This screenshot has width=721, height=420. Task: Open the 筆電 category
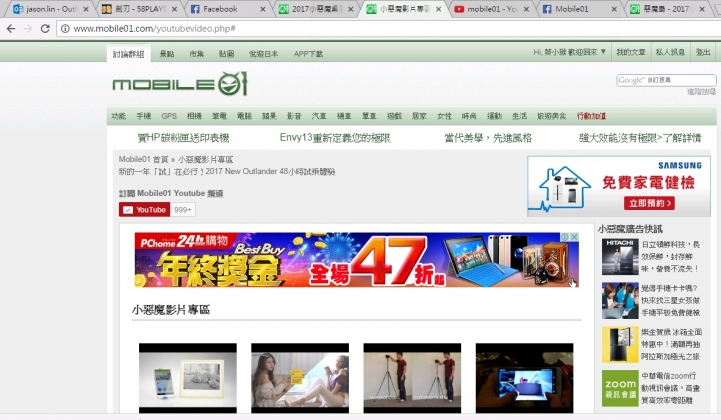pos(219,116)
